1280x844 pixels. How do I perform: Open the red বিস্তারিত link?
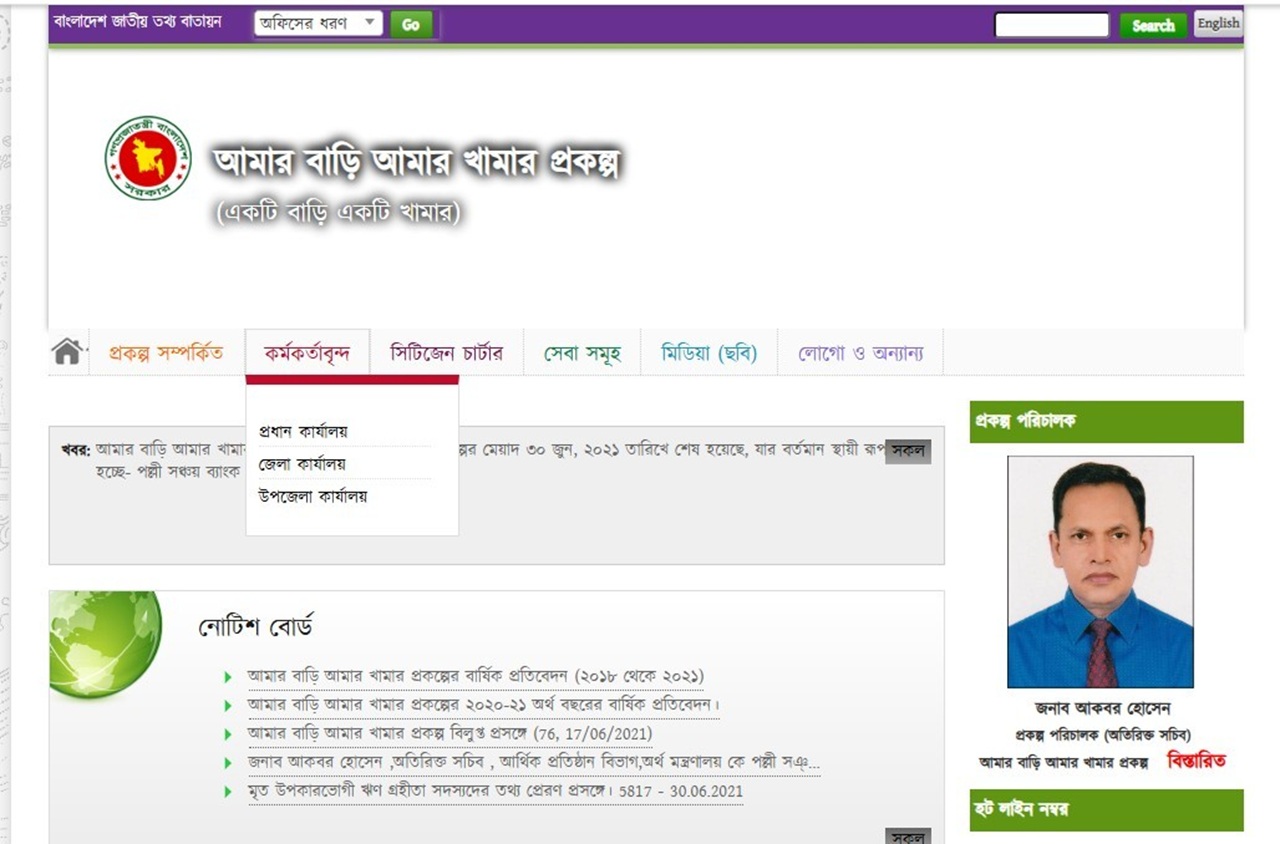click(1196, 761)
